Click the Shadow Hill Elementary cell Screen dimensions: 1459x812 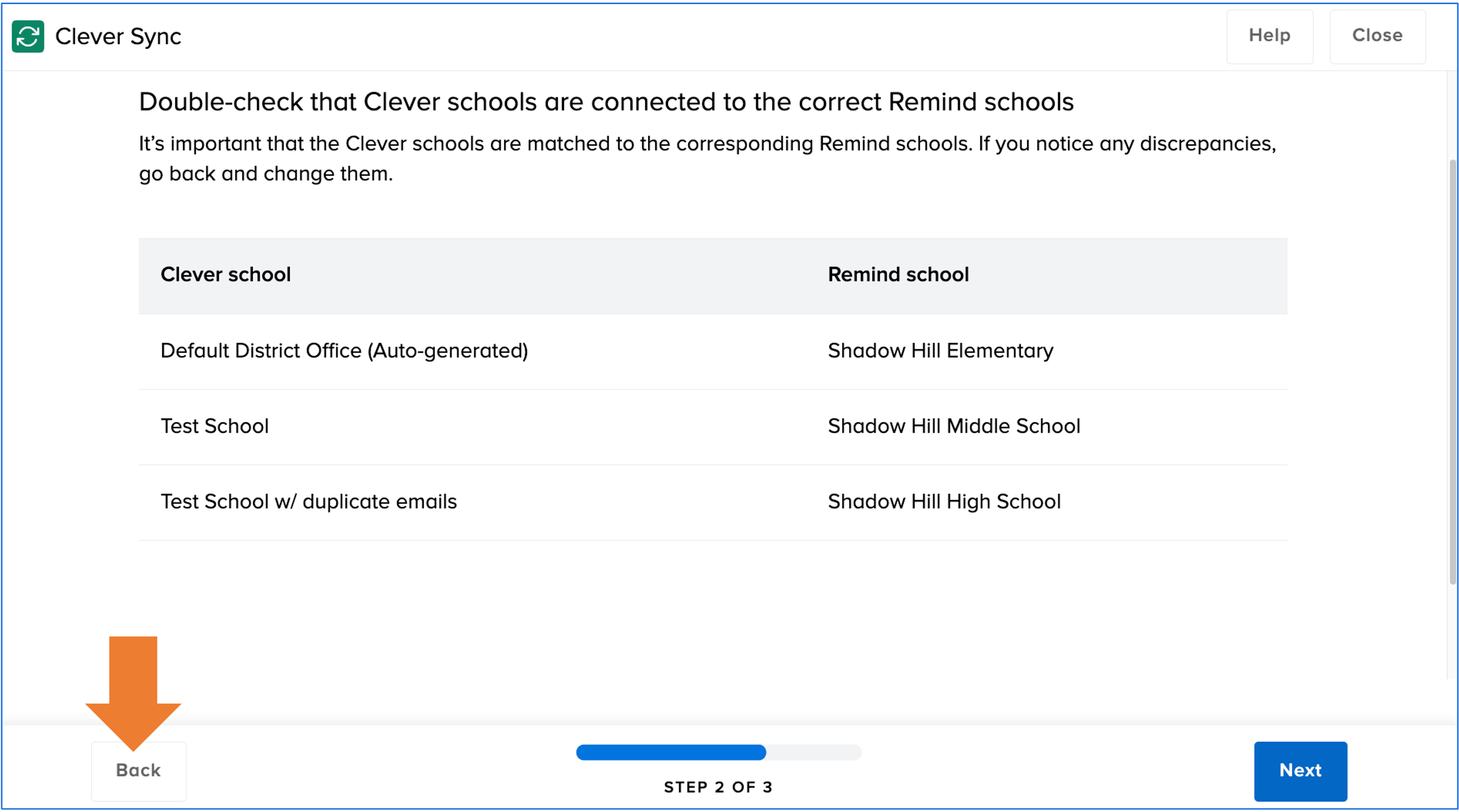coord(940,351)
